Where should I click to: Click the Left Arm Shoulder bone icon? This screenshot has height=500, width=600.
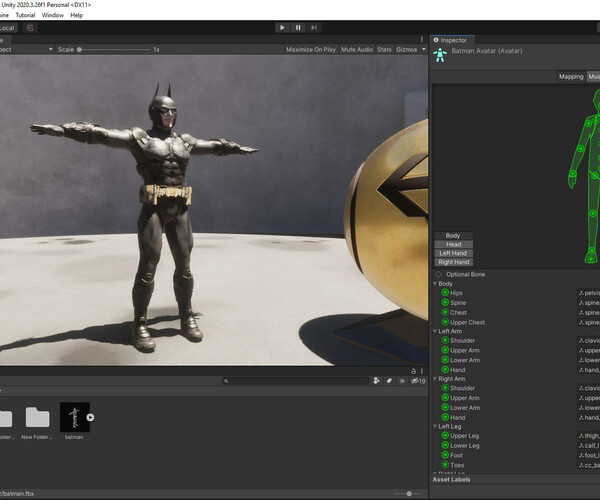(x=445, y=340)
